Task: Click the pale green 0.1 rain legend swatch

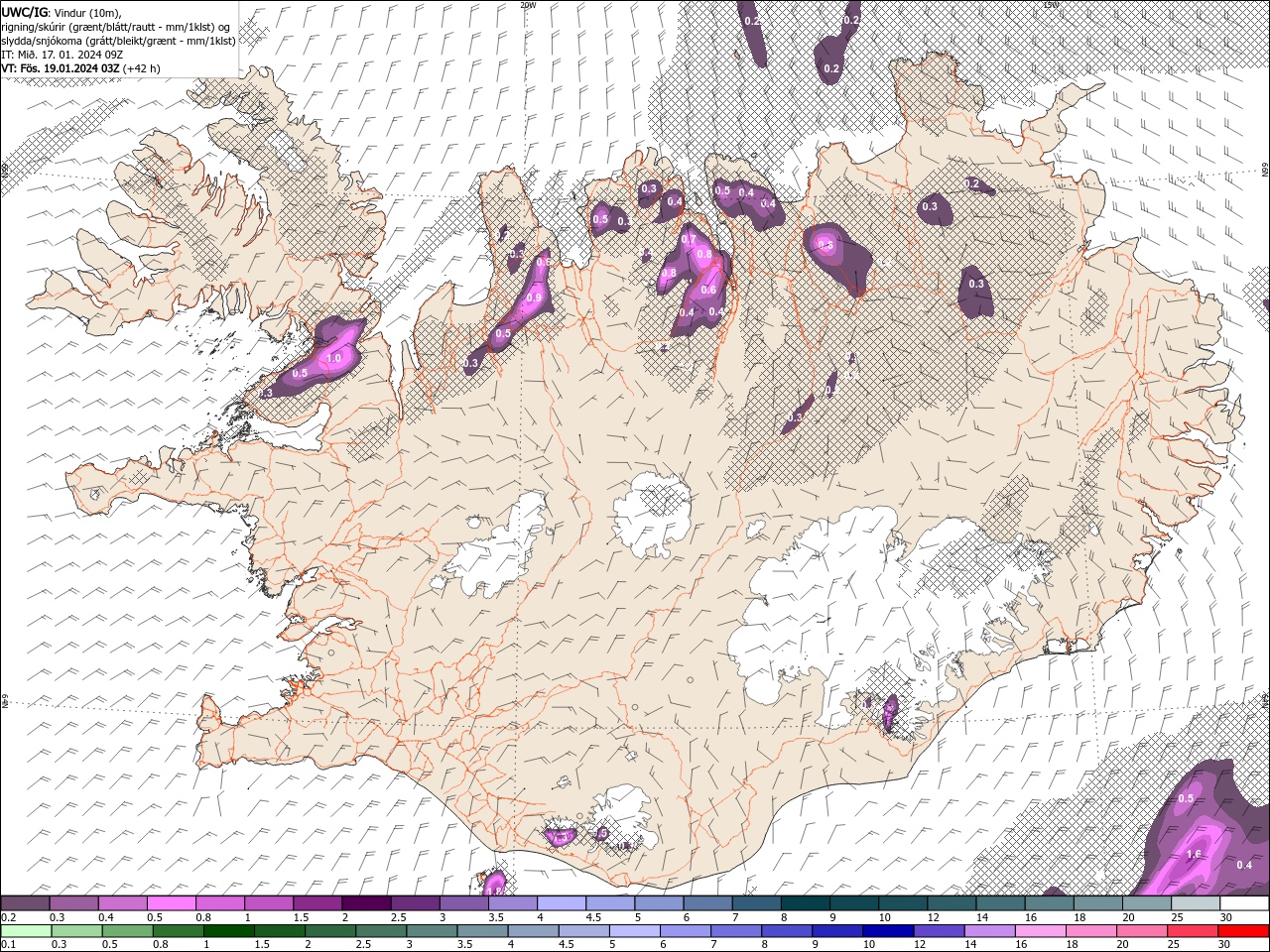Action: click(26, 931)
